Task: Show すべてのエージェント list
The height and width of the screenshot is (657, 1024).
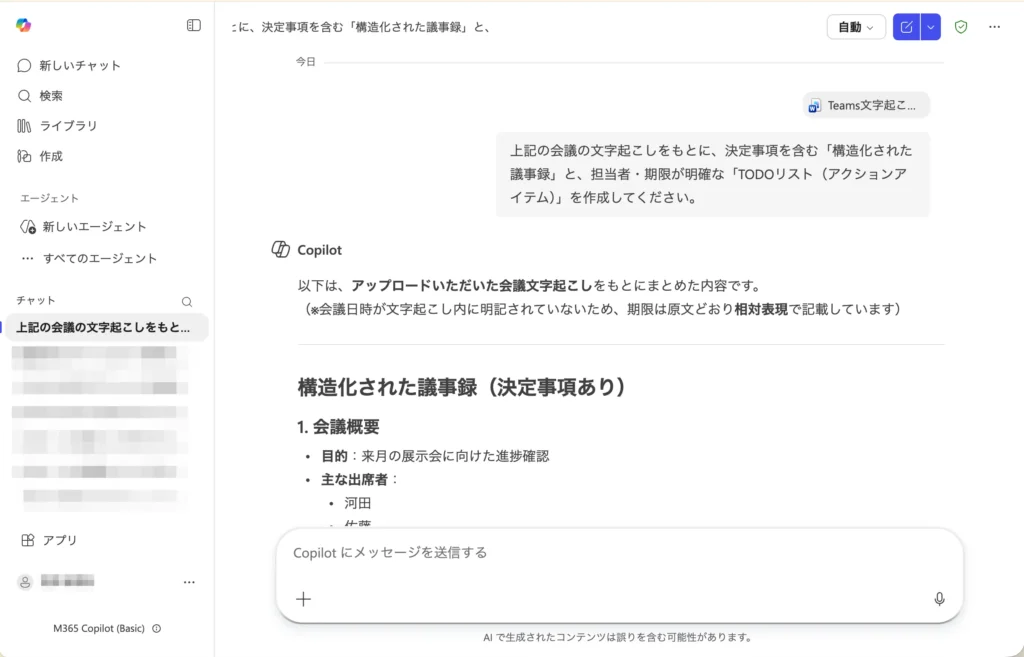Action: 89,259
